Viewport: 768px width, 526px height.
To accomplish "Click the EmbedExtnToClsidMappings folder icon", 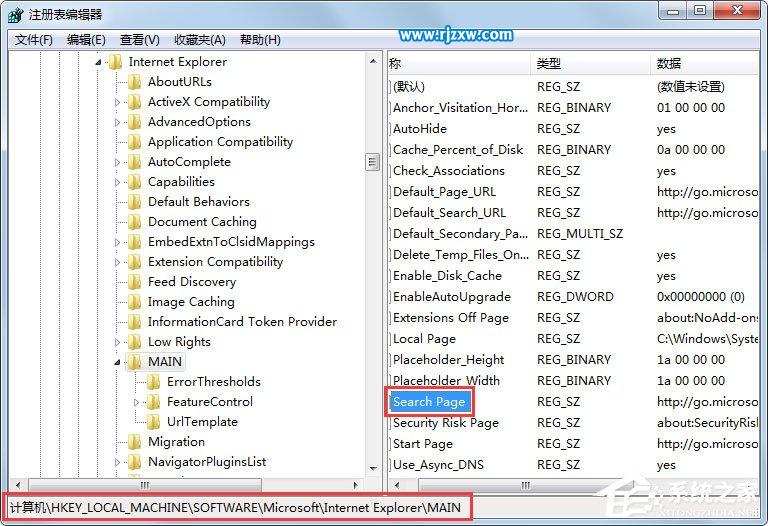I will 134,242.
